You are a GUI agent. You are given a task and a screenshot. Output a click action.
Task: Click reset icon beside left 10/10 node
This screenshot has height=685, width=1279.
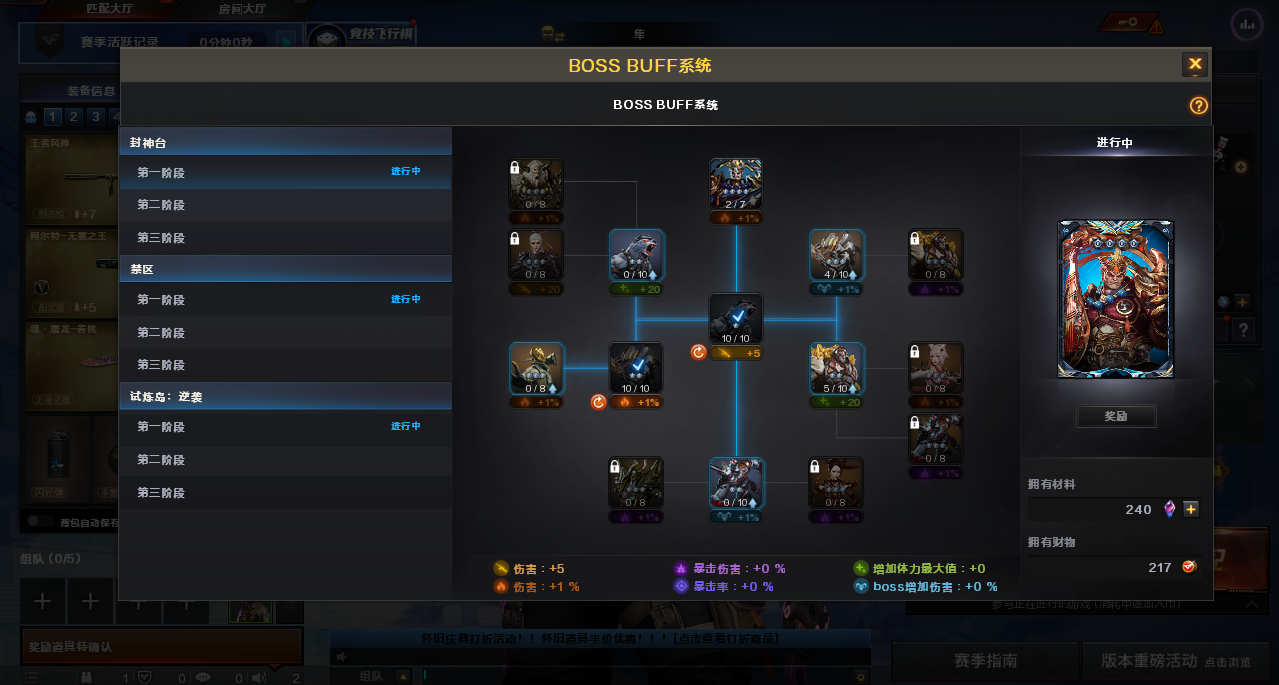click(599, 402)
